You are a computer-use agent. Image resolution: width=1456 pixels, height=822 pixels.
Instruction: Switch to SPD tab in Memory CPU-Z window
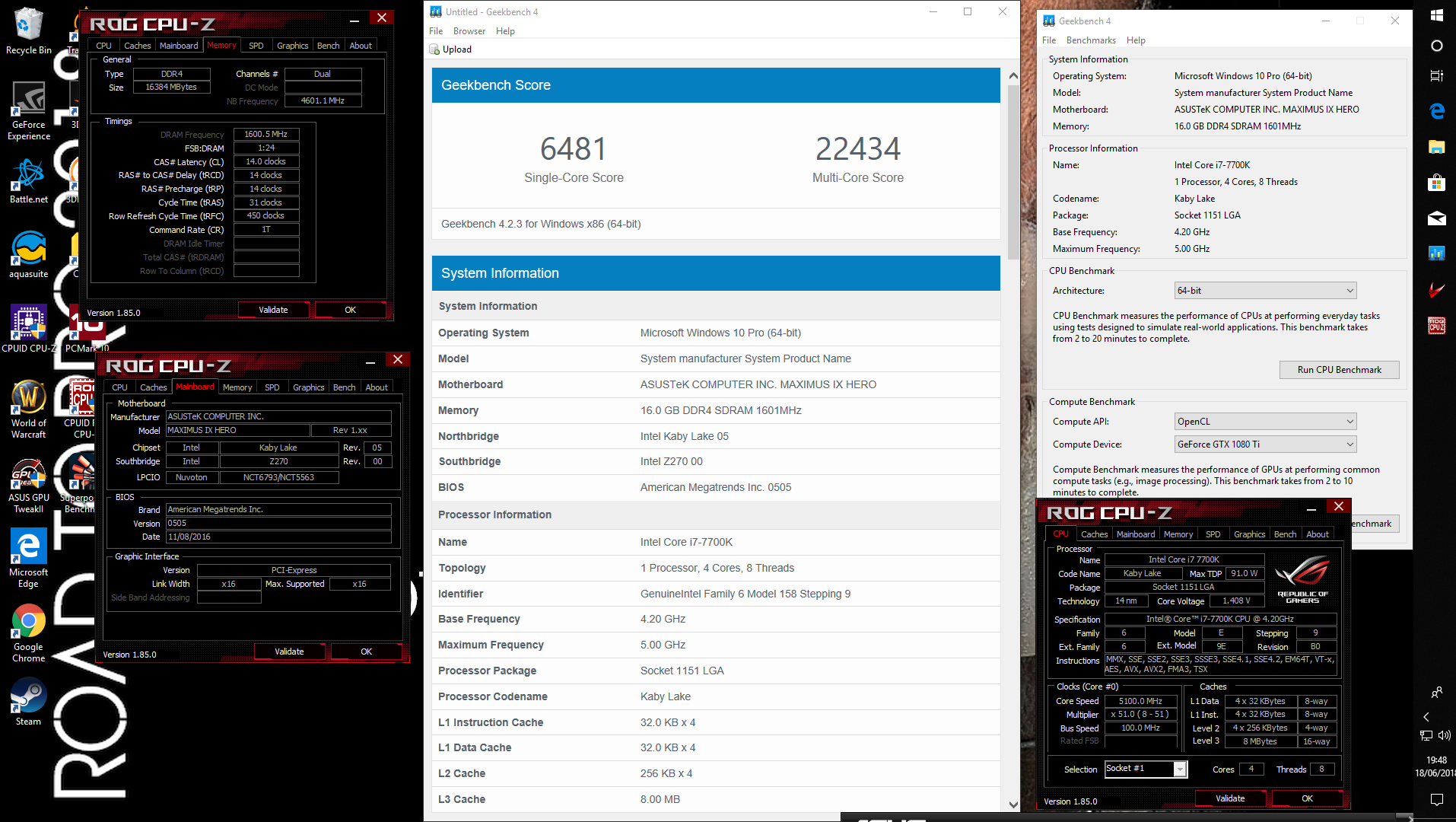pos(256,46)
